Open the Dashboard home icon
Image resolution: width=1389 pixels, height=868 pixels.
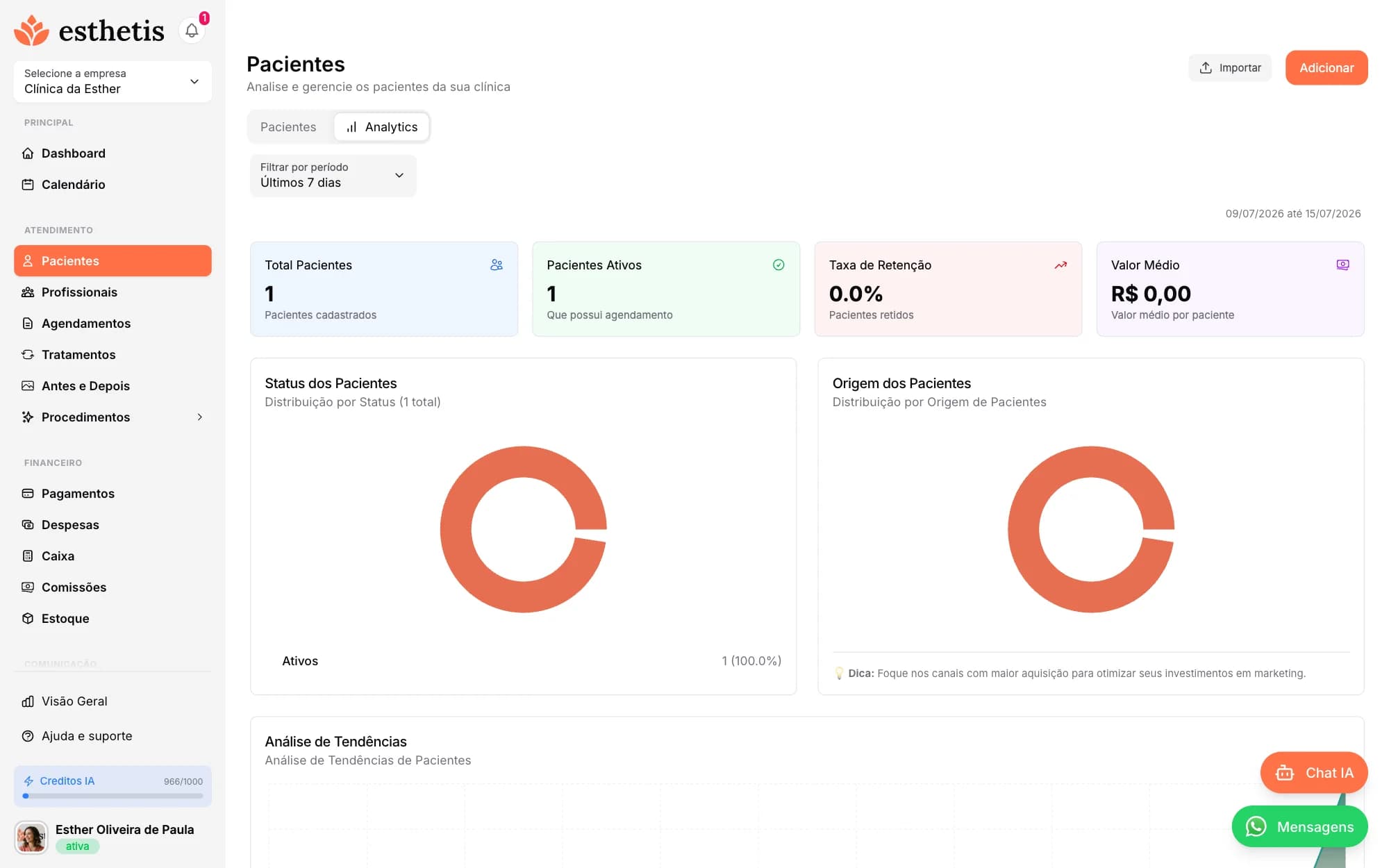(x=28, y=153)
